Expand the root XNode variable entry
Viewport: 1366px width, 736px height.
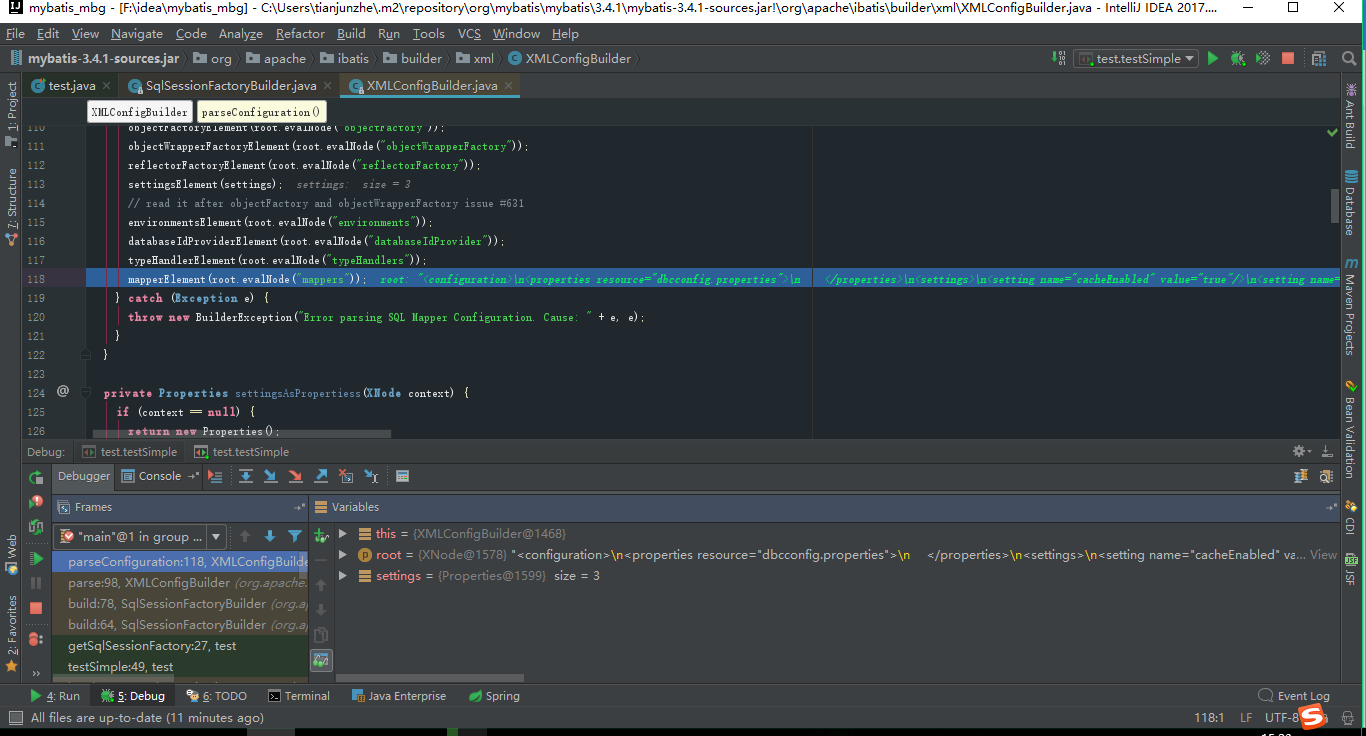(344, 554)
